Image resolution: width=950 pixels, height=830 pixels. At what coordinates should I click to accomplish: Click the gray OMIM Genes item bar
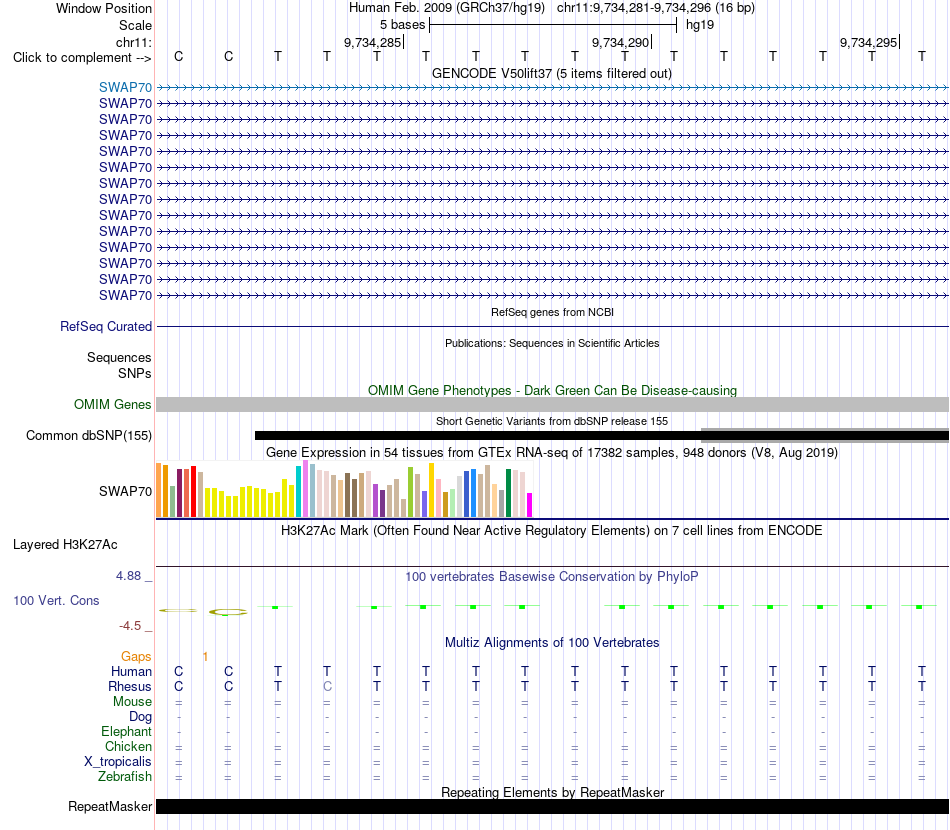pos(552,405)
